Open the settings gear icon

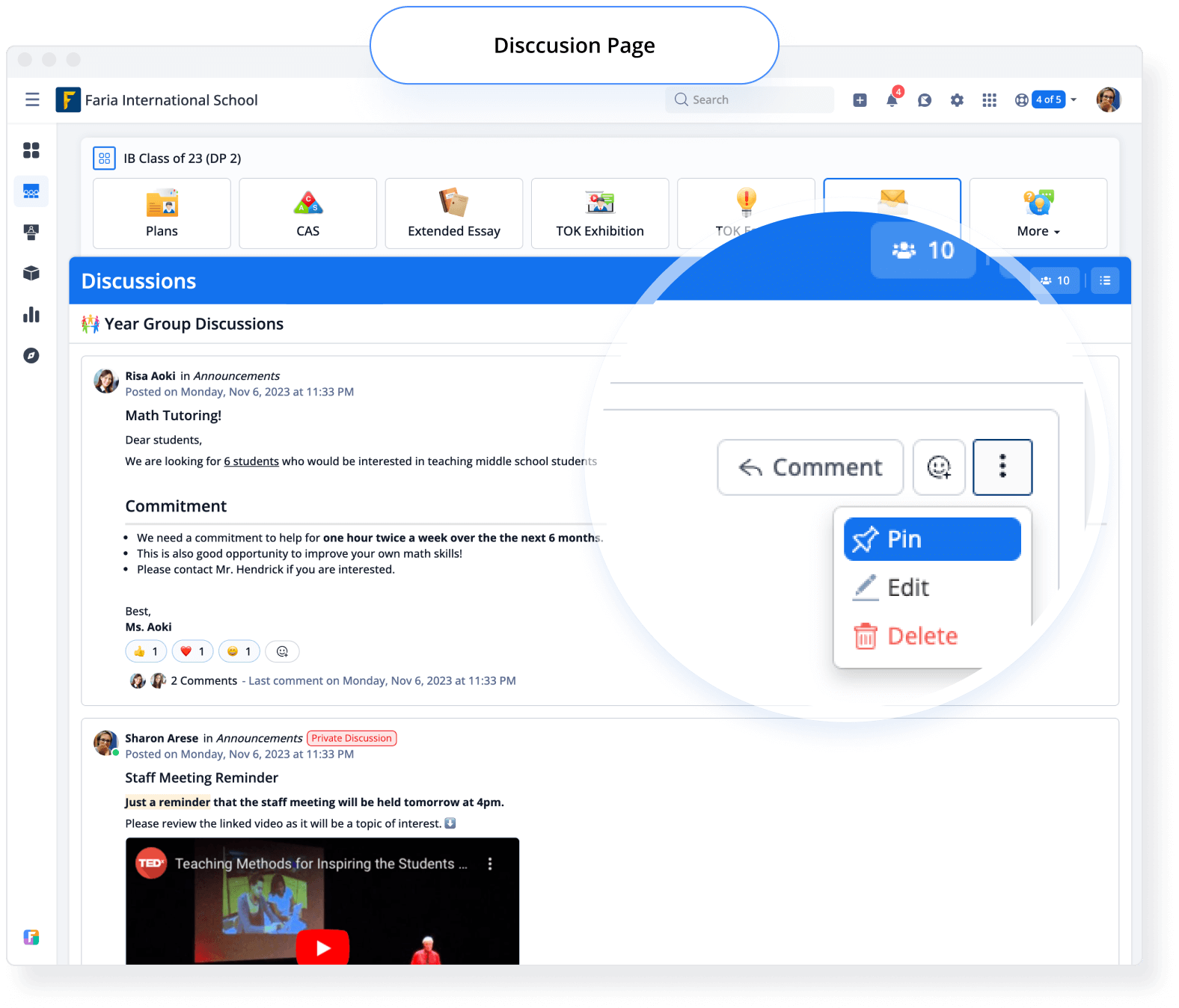[x=957, y=100]
